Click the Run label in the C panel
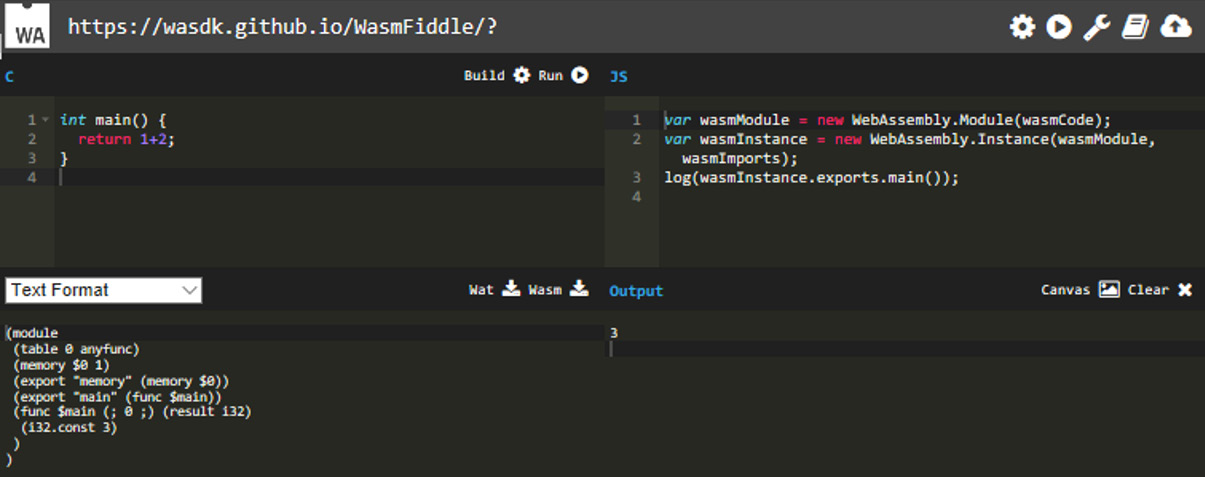Viewport: 1205px width, 477px height. [x=551, y=75]
